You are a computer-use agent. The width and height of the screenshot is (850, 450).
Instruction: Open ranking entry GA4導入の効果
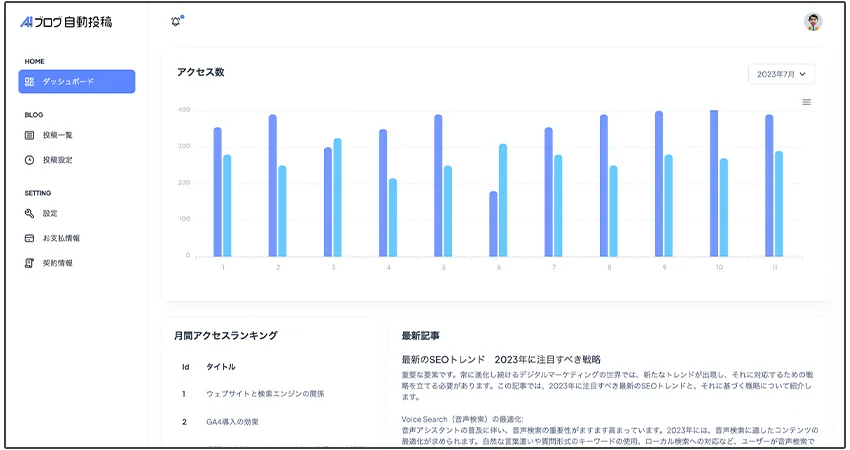232,422
